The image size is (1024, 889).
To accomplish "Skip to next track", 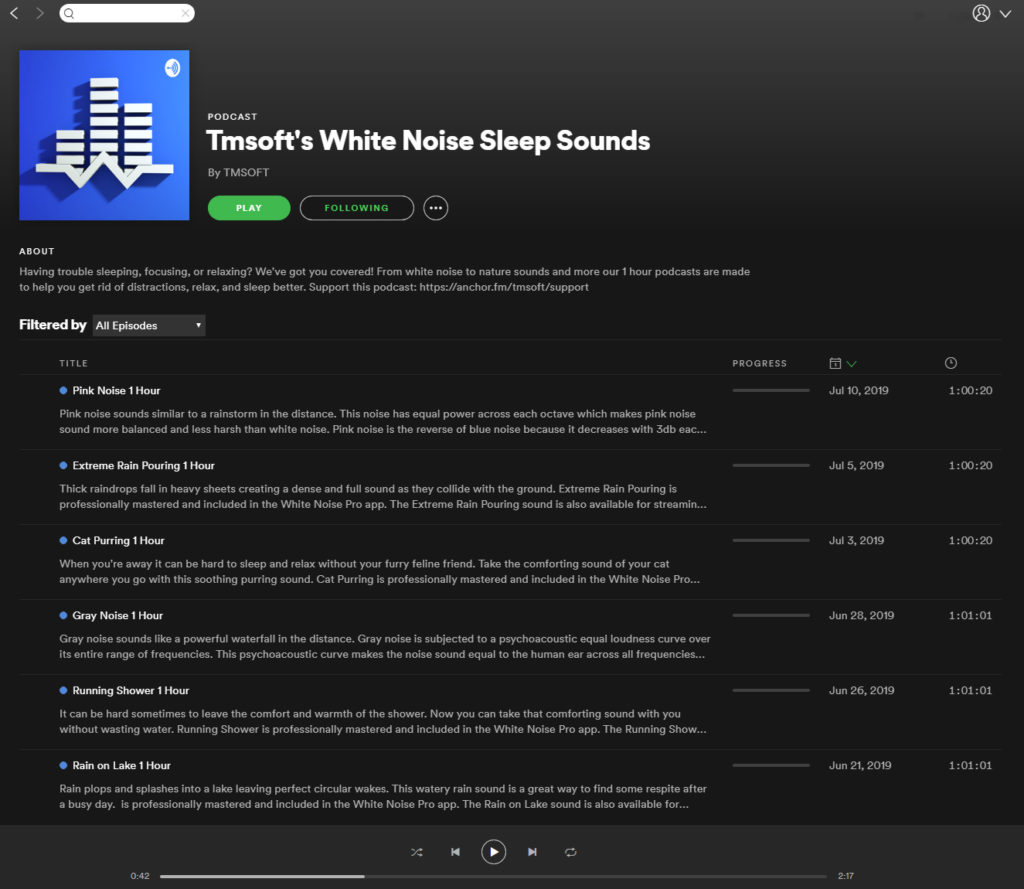I will click(x=532, y=852).
